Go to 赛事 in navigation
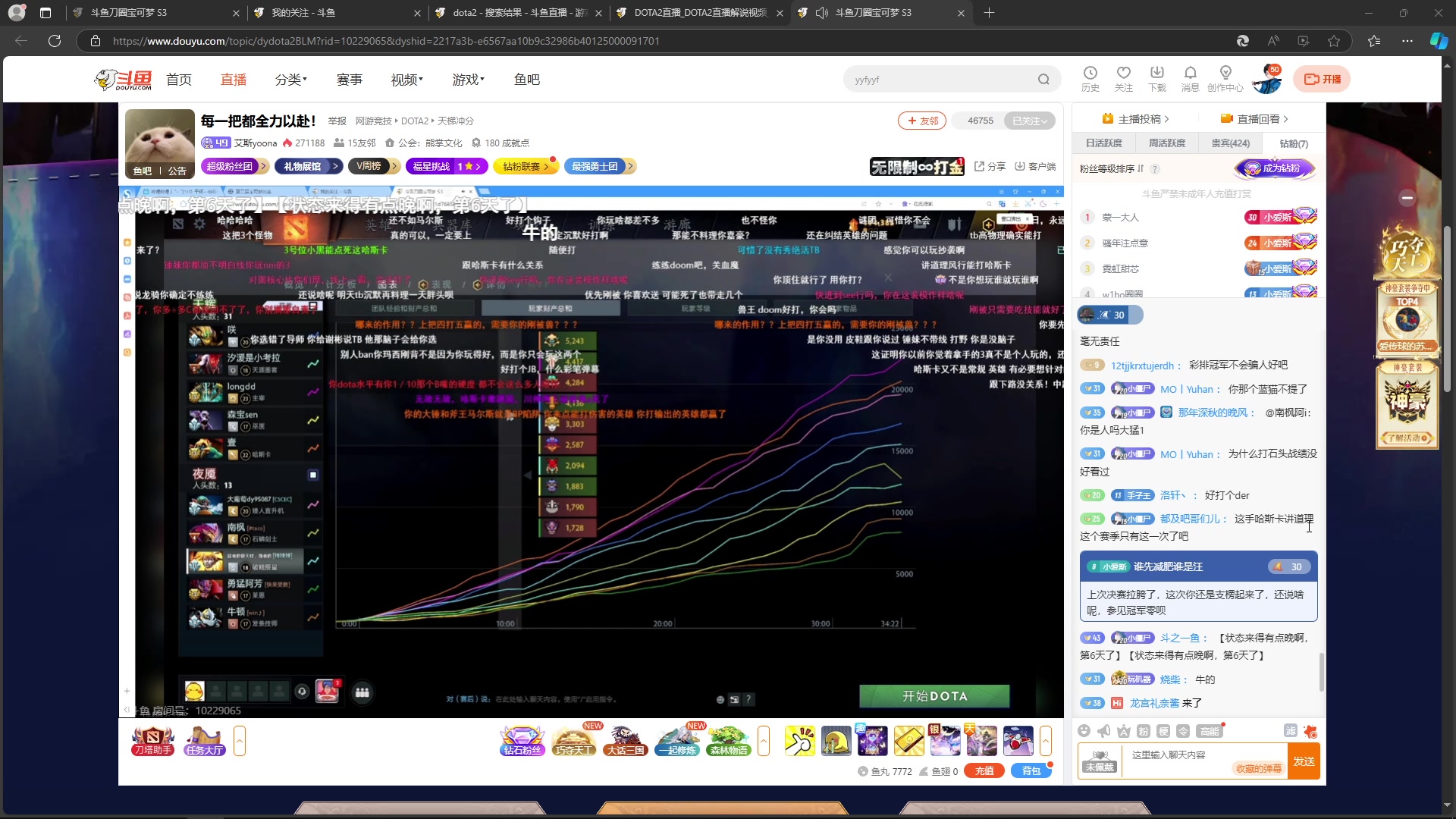Screen dimensions: 1456x819 coord(350,80)
